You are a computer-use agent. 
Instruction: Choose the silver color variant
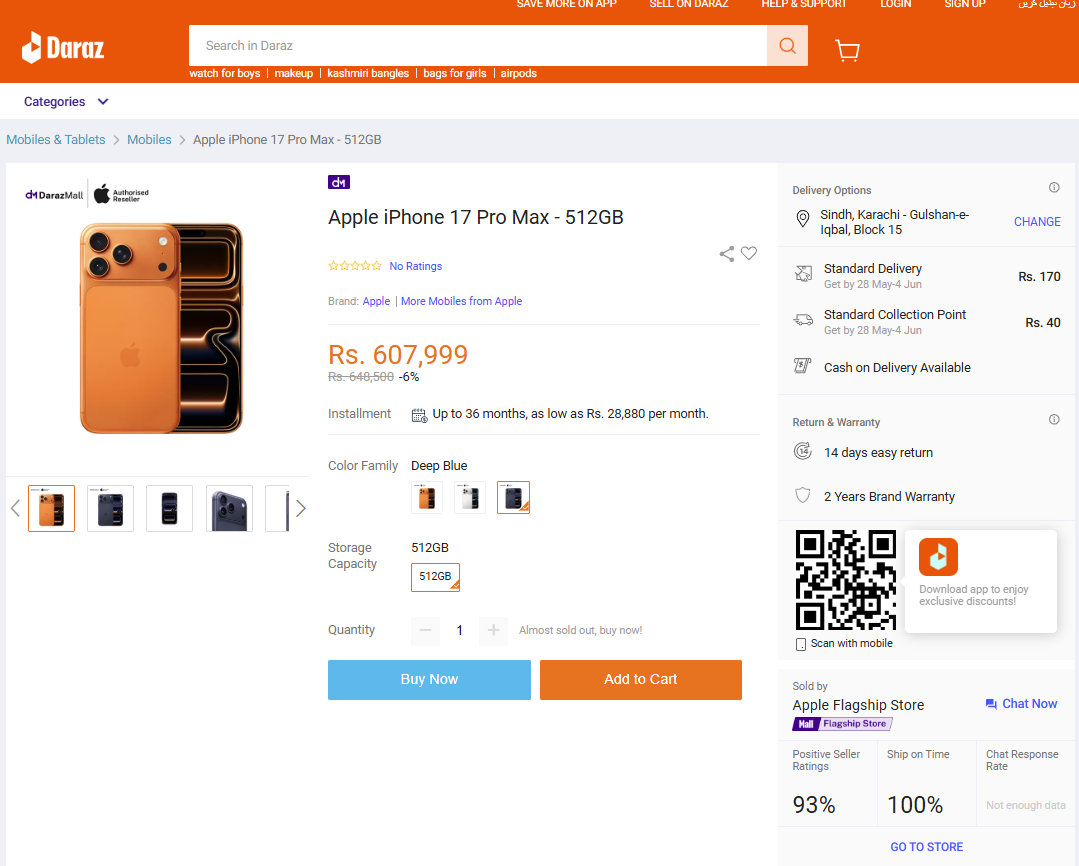tap(470, 498)
